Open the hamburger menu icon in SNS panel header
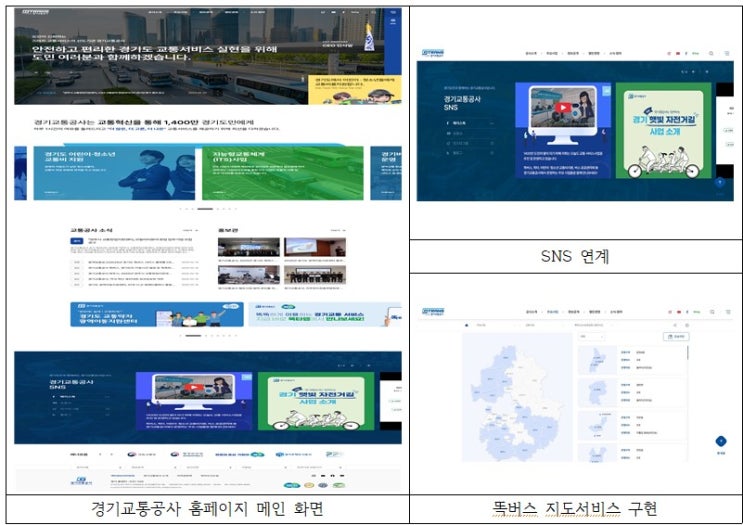 coord(727,54)
